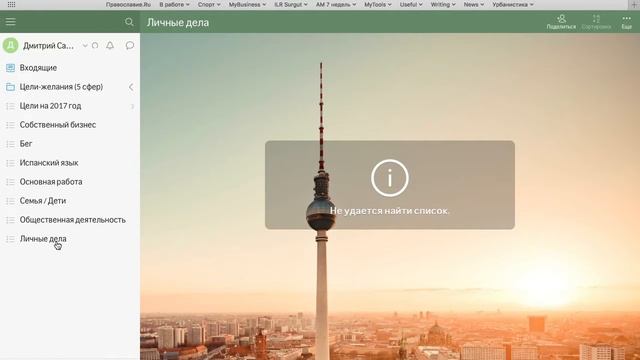The width and height of the screenshot is (640, 360).
Task: Open the News bookmarks folder
Action: point(473,4)
